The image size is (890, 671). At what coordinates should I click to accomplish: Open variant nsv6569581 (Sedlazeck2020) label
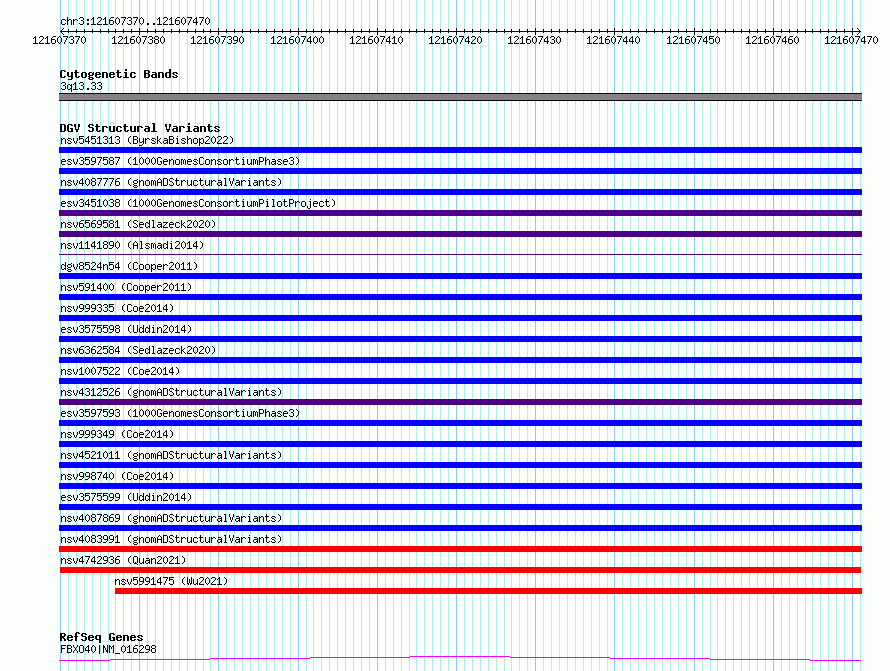[138, 224]
